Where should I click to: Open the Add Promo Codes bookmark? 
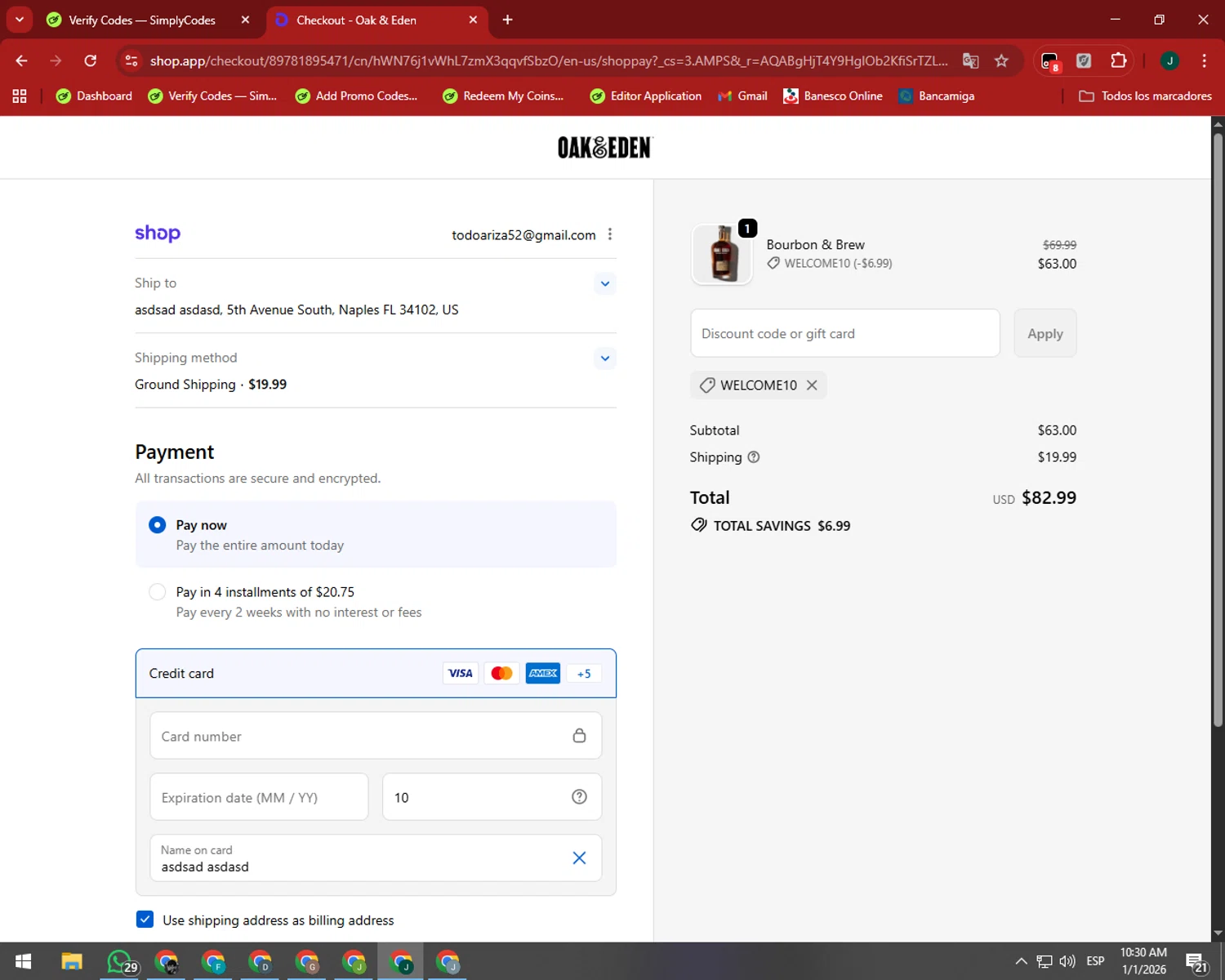coord(356,96)
